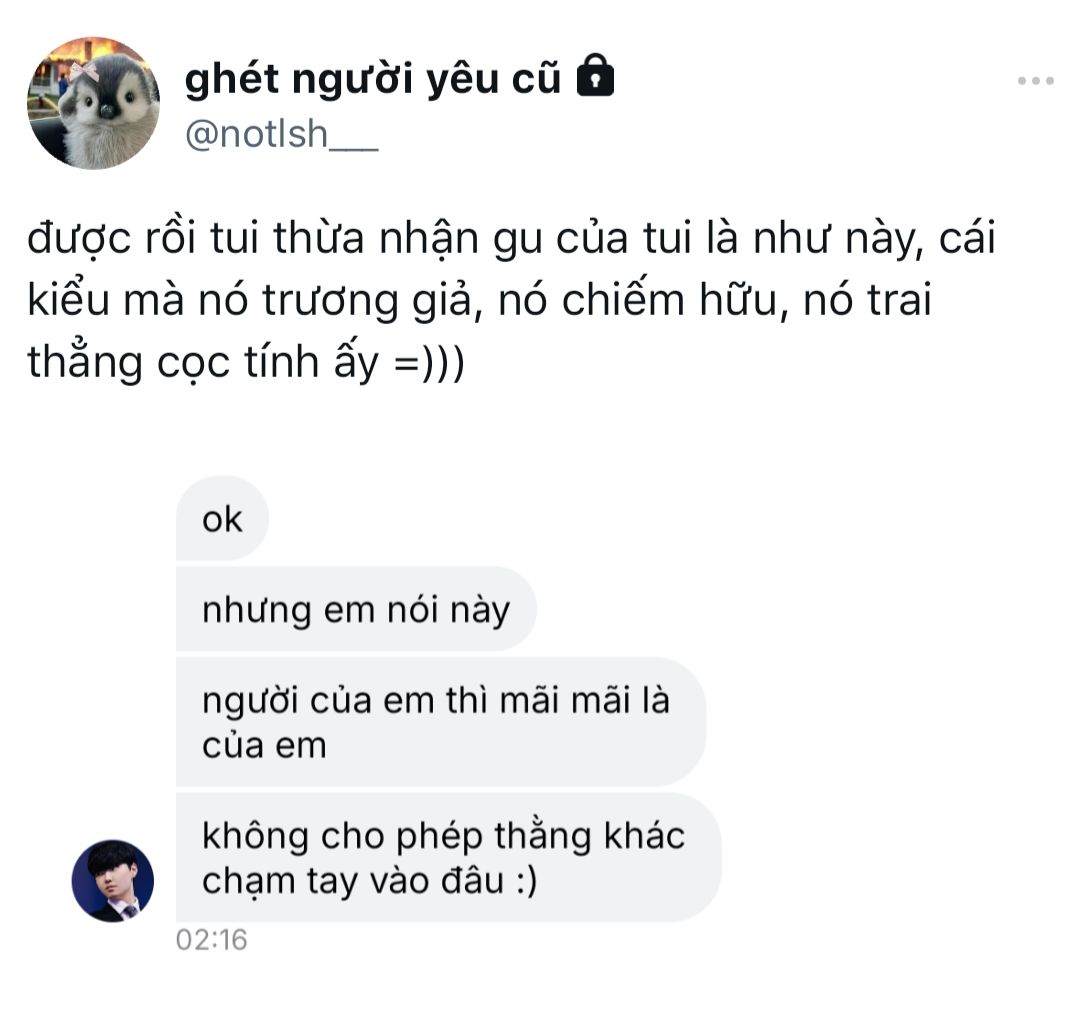The width and height of the screenshot is (1080, 1013).
Task: Click the 02:16 message timestamp
Action: [x=211, y=939]
